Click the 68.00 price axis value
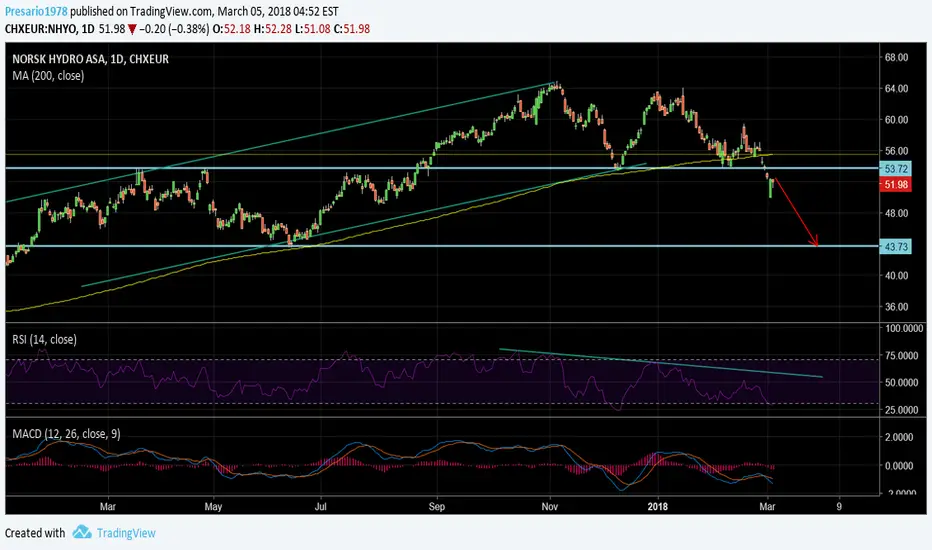 (896, 58)
